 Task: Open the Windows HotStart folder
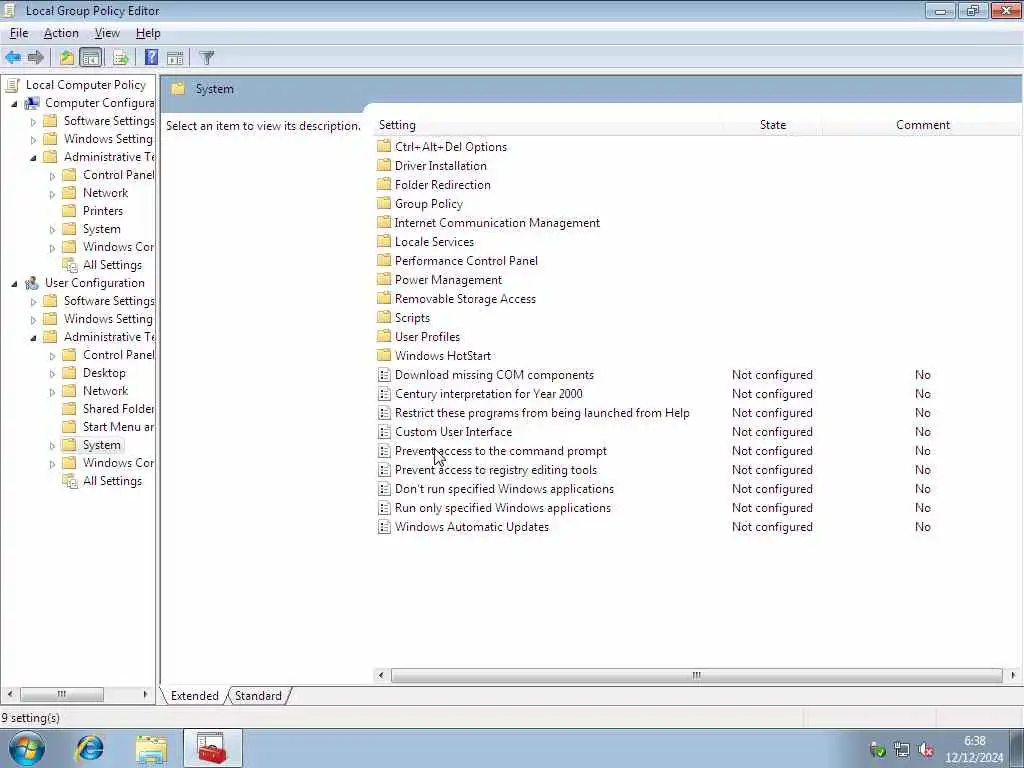click(x=443, y=355)
